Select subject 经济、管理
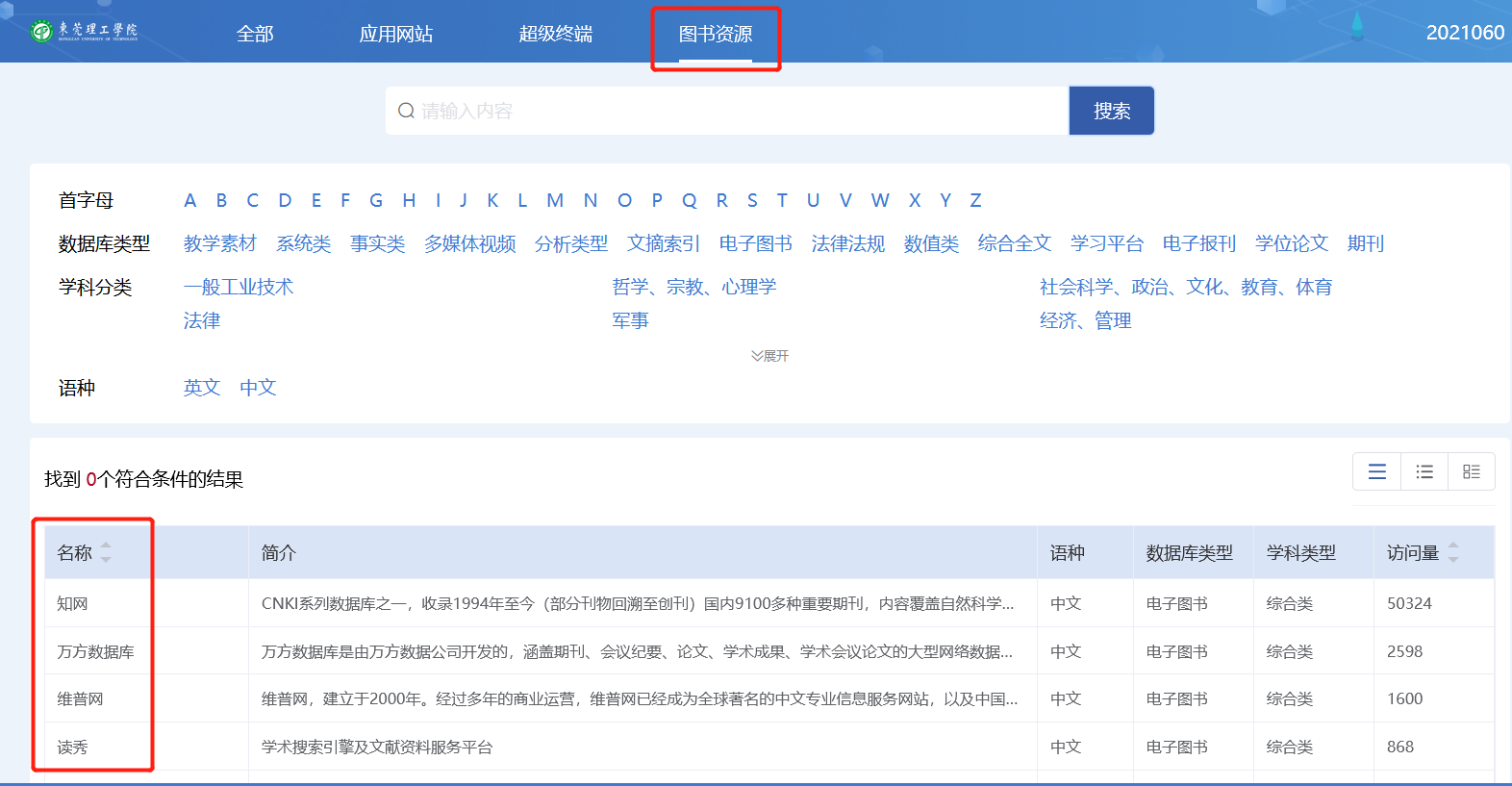The height and width of the screenshot is (786, 1512). coord(1086,320)
